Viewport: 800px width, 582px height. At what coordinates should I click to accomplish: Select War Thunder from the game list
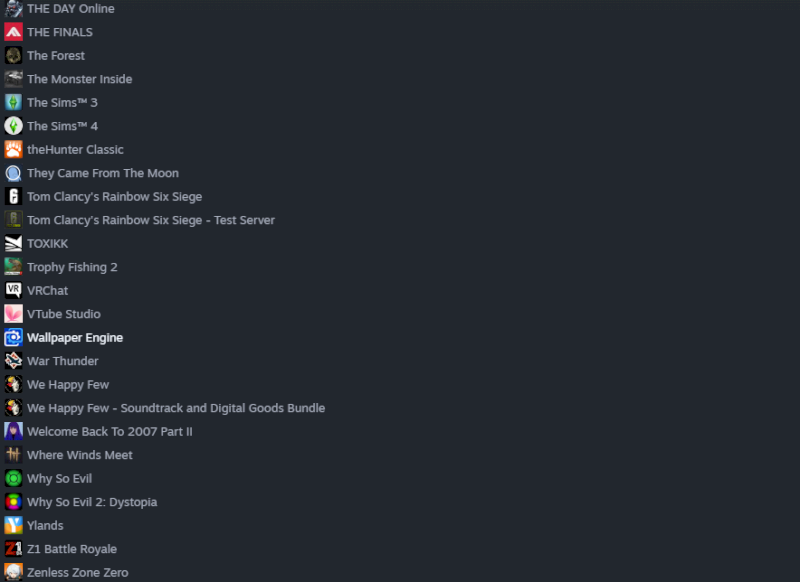[x=62, y=361]
